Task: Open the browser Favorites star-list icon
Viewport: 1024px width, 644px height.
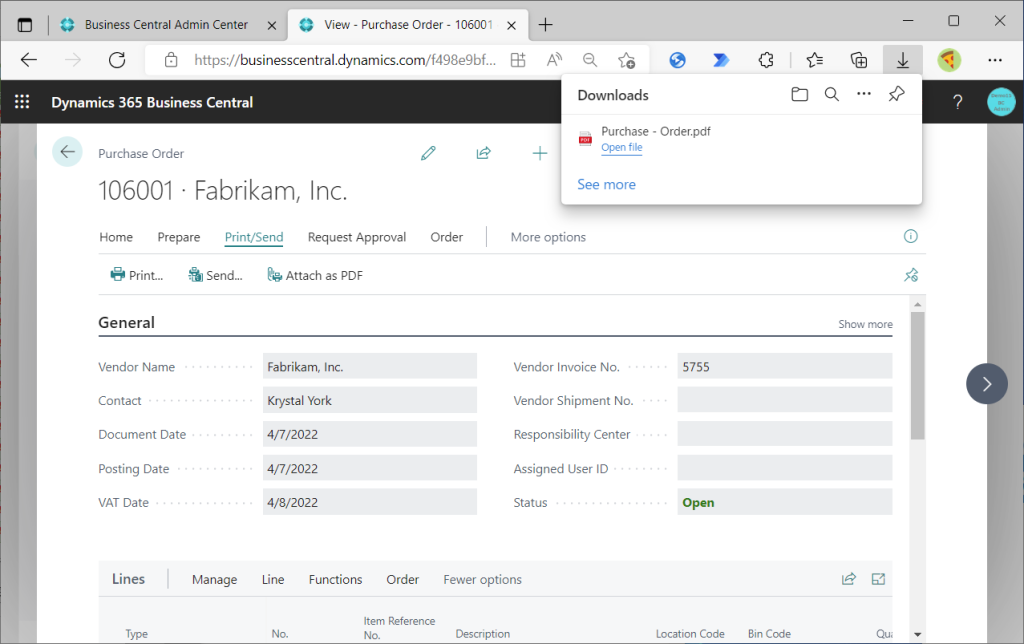Action: coord(814,60)
